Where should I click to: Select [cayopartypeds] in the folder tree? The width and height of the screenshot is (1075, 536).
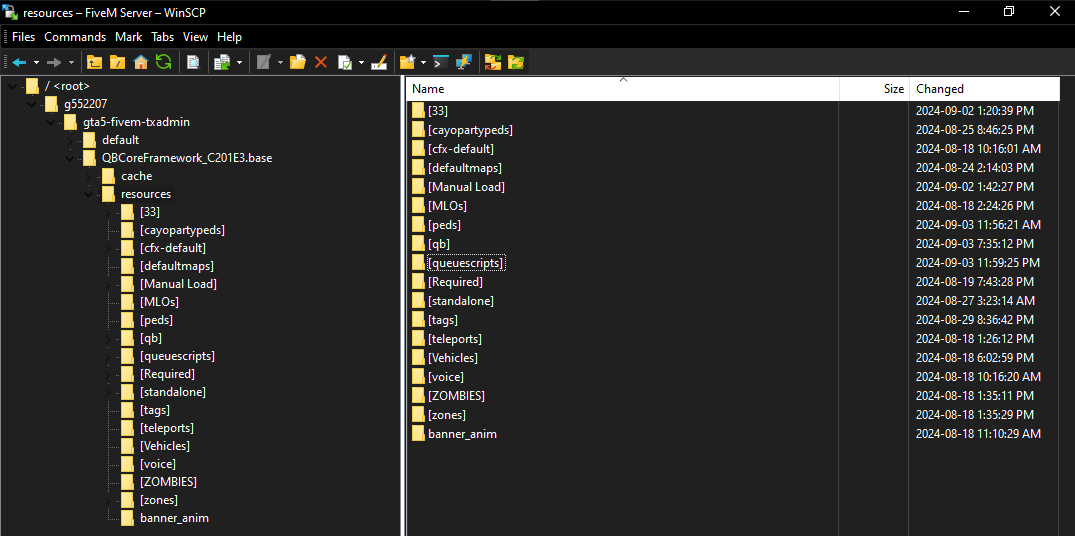coord(182,230)
